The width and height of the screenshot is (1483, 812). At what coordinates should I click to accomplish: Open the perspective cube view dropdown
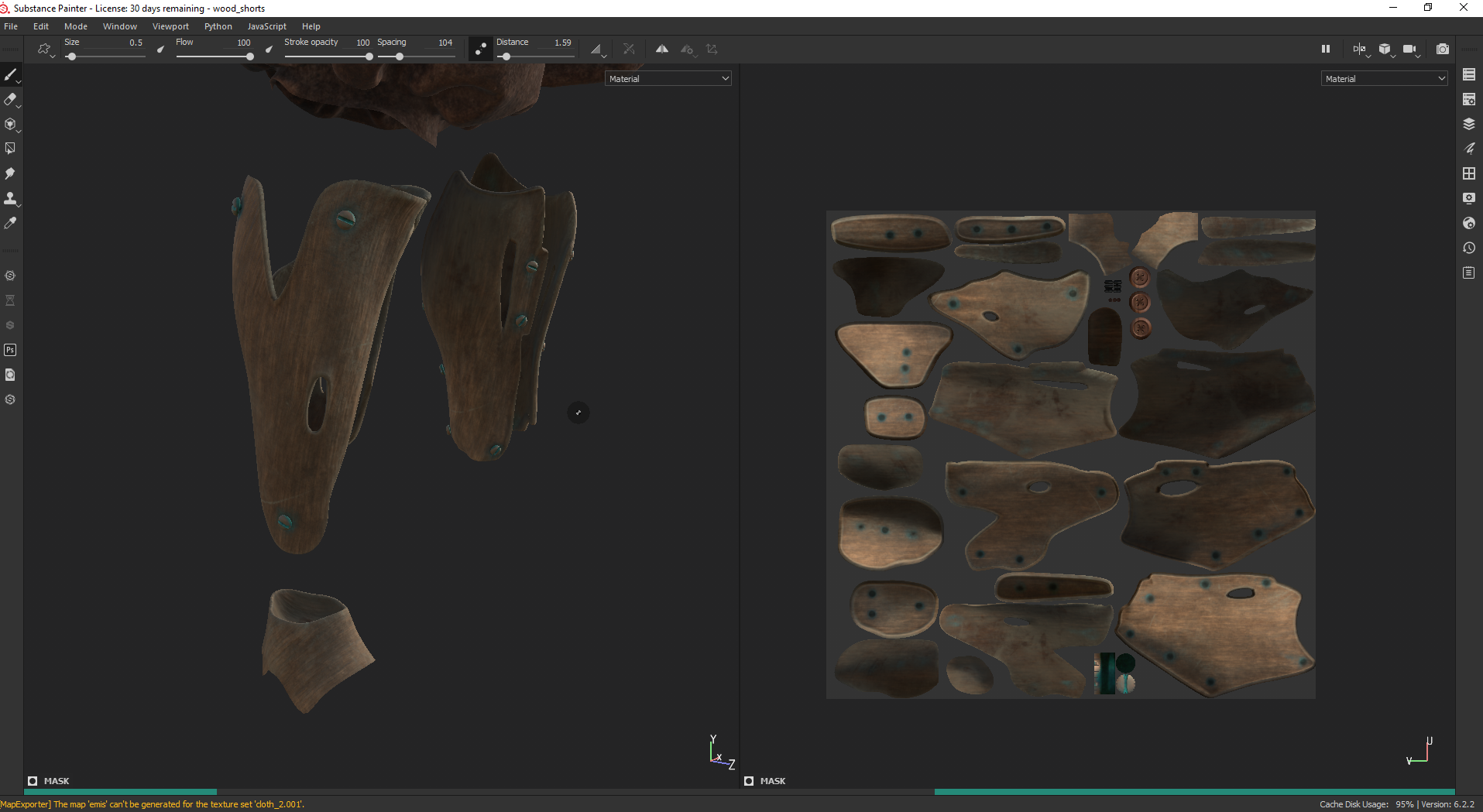point(1386,50)
